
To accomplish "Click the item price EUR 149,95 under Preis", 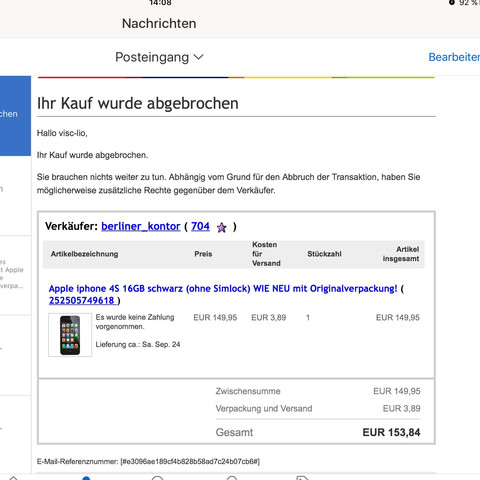I will (215, 317).
